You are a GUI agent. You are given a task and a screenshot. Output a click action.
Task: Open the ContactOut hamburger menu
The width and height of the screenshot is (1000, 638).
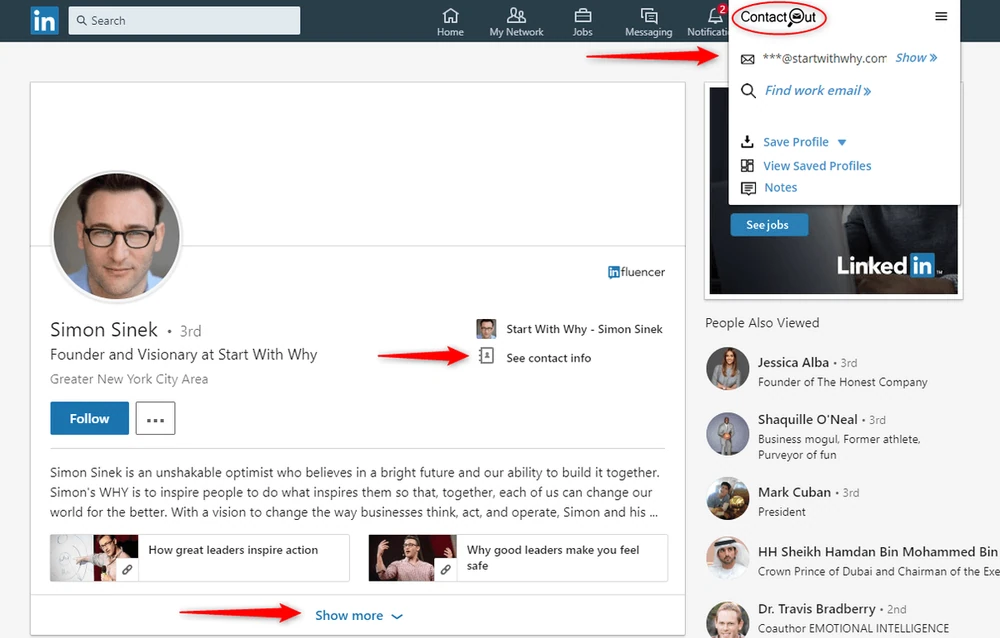tap(941, 17)
